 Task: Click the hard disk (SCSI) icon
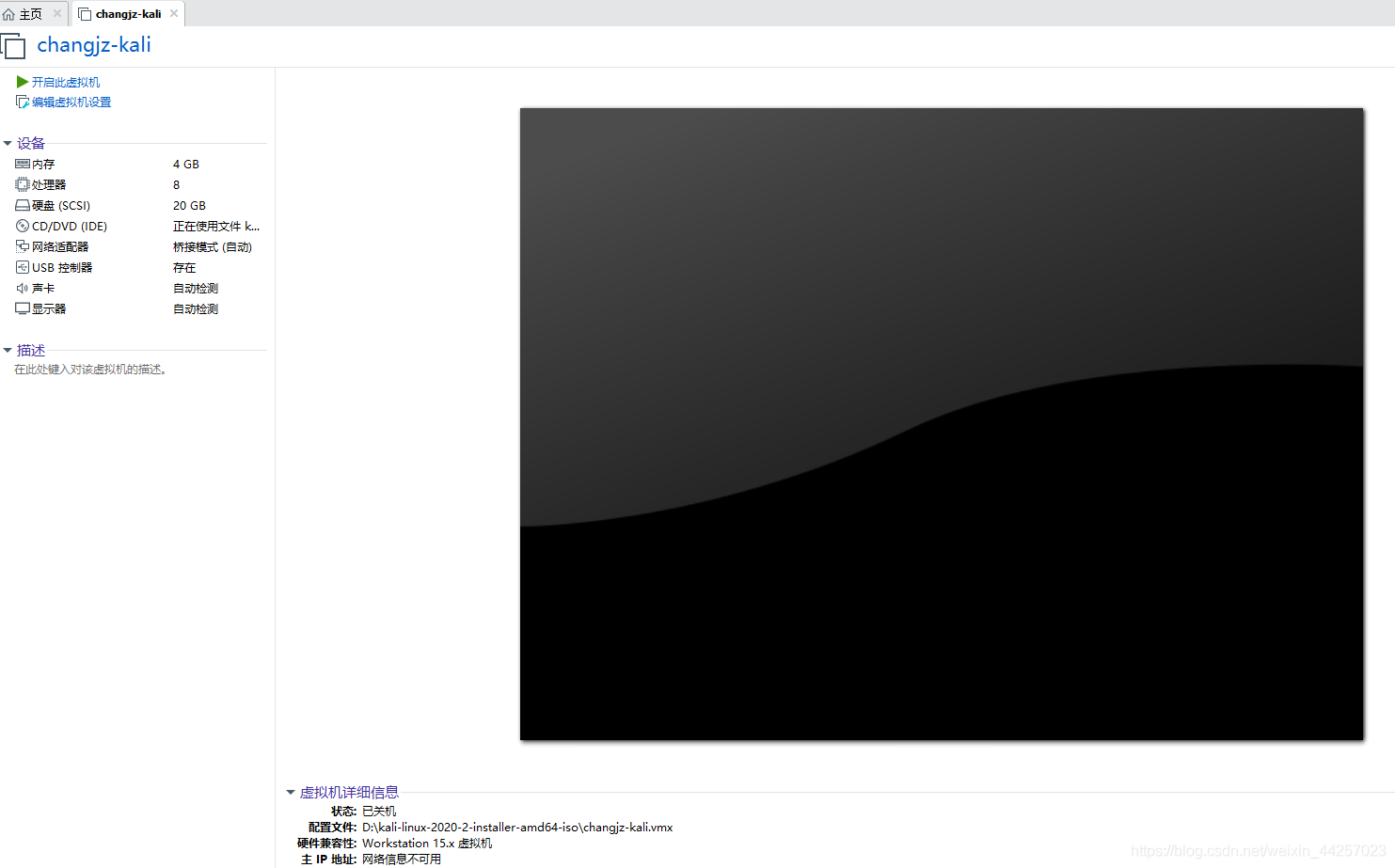pyautogui.click(x=23, y=205)
